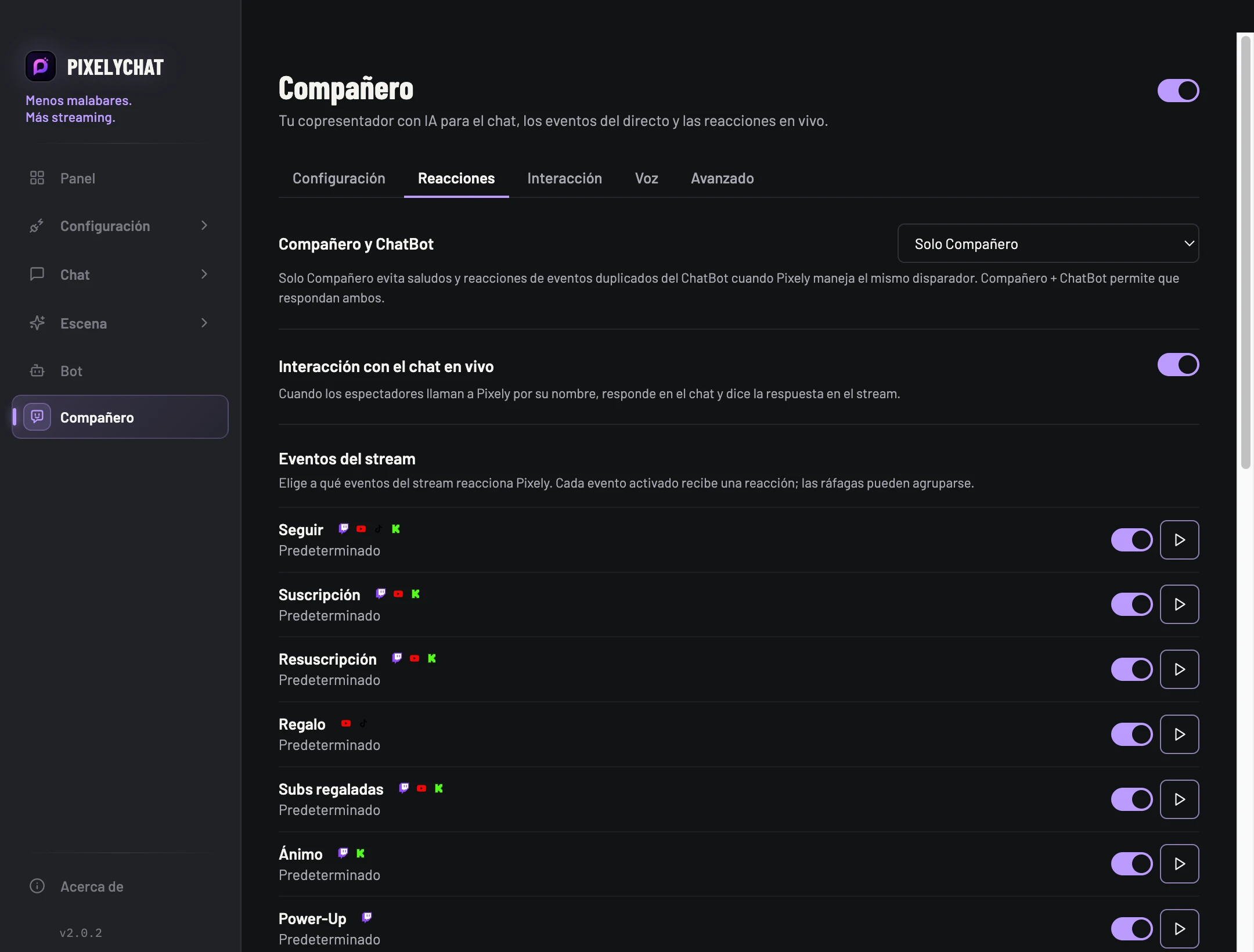1254x952 pixels.
Task: Click the Bot robot icon in sidebar
Action: 37,370
